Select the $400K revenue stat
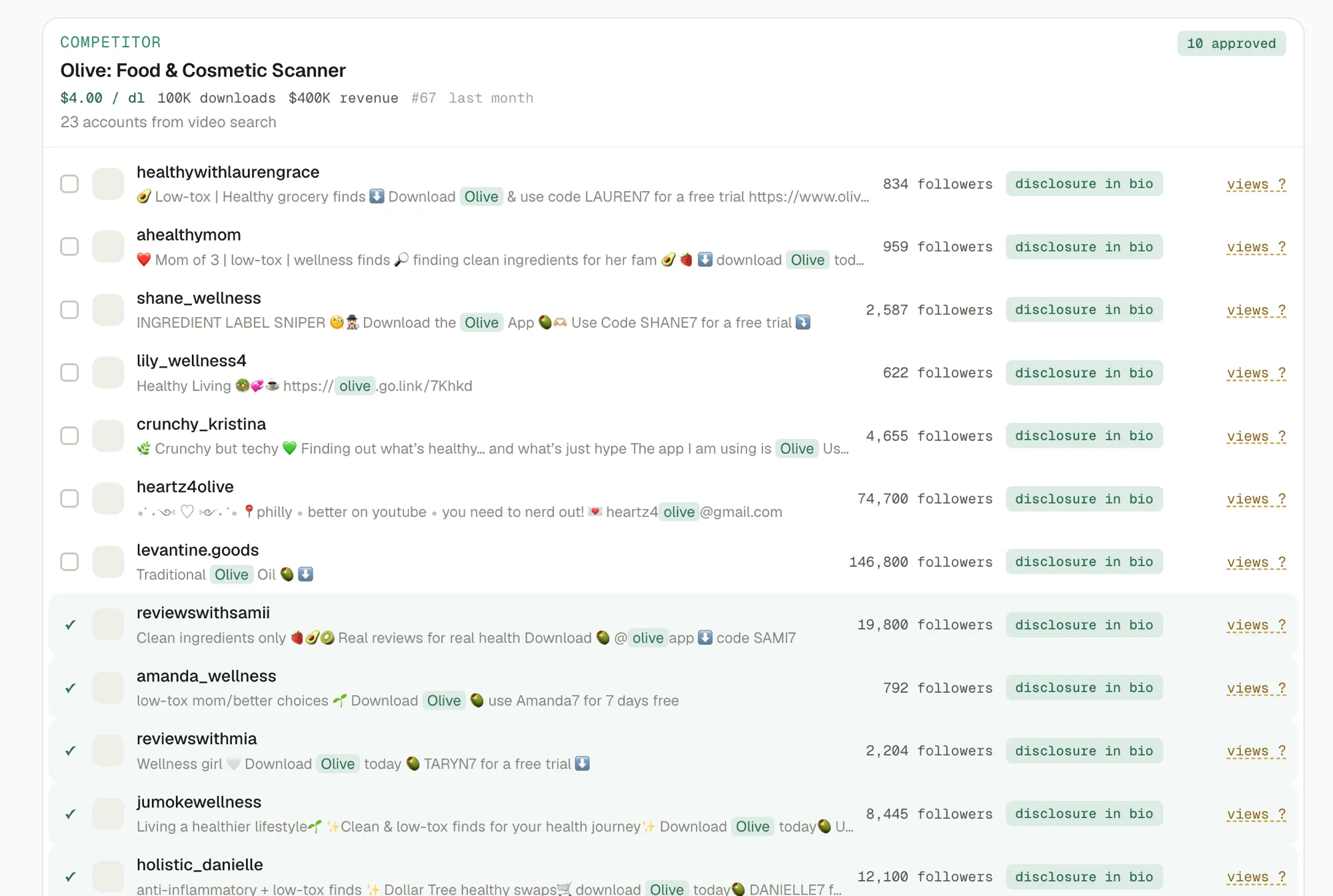The width and height of the screenshot is (1333, 896). pos(343,98)
